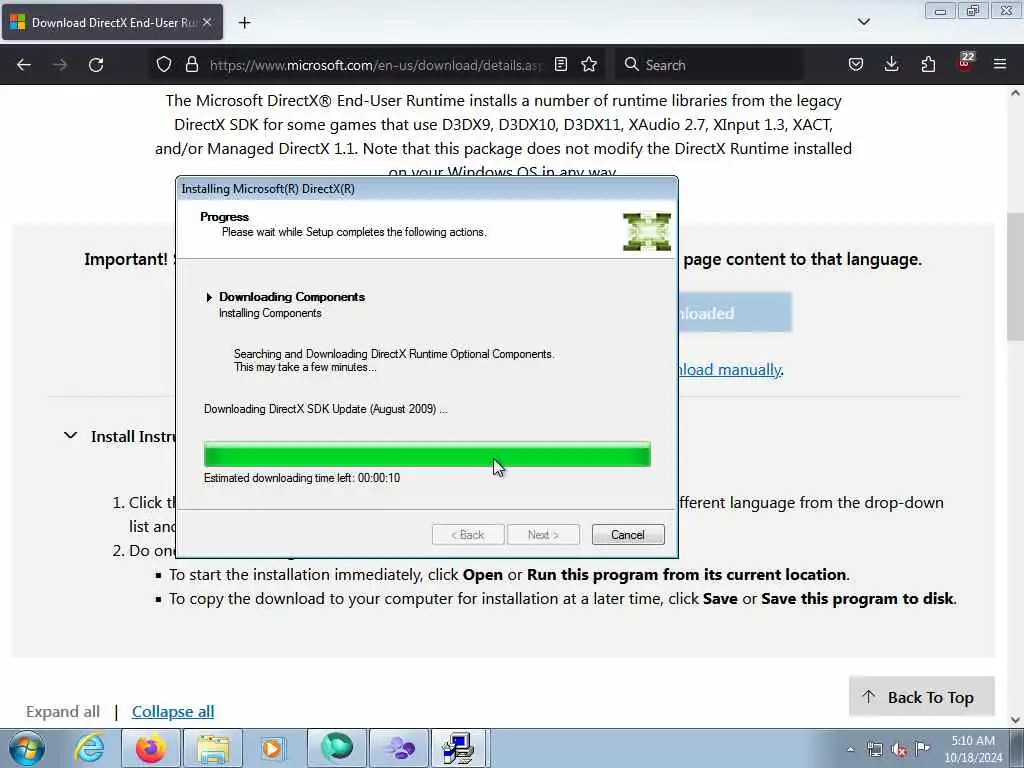Click the greyed-out Back button
Viewport: 1024px width, 768px height.
(x=468, y=535)
